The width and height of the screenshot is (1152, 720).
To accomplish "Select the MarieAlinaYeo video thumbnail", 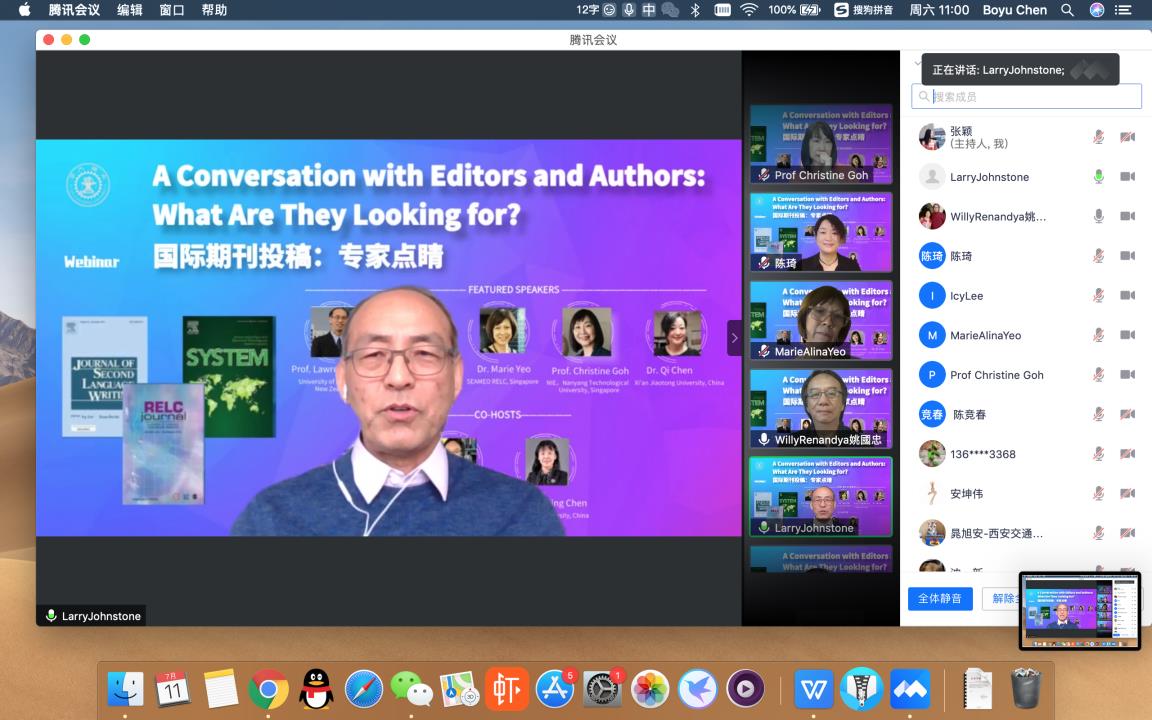I will pos(821,321).
